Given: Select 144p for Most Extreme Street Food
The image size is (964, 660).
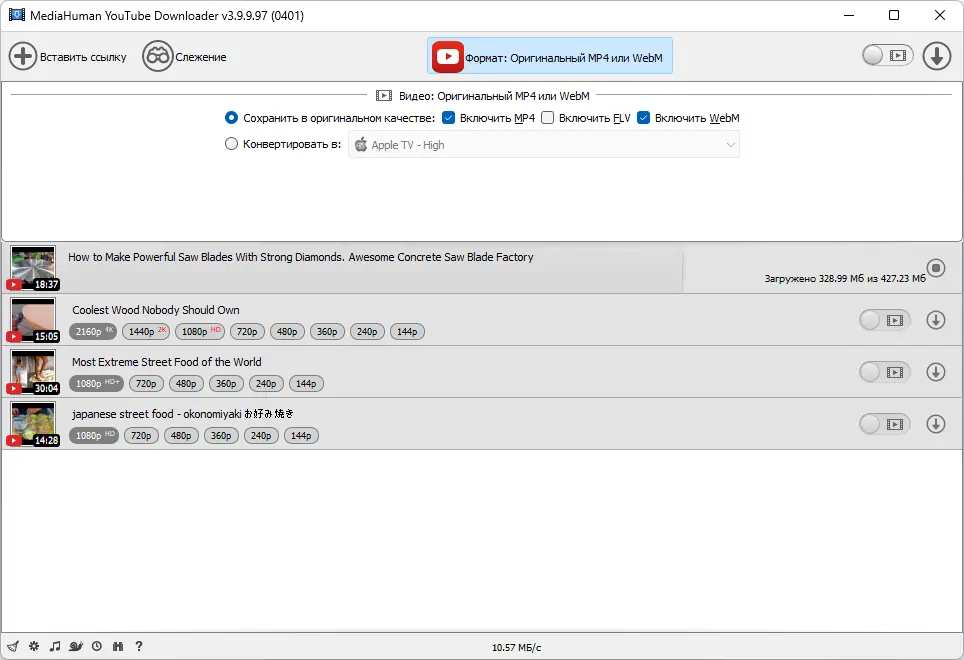Looking at the screenshot, I should point(306,383).
